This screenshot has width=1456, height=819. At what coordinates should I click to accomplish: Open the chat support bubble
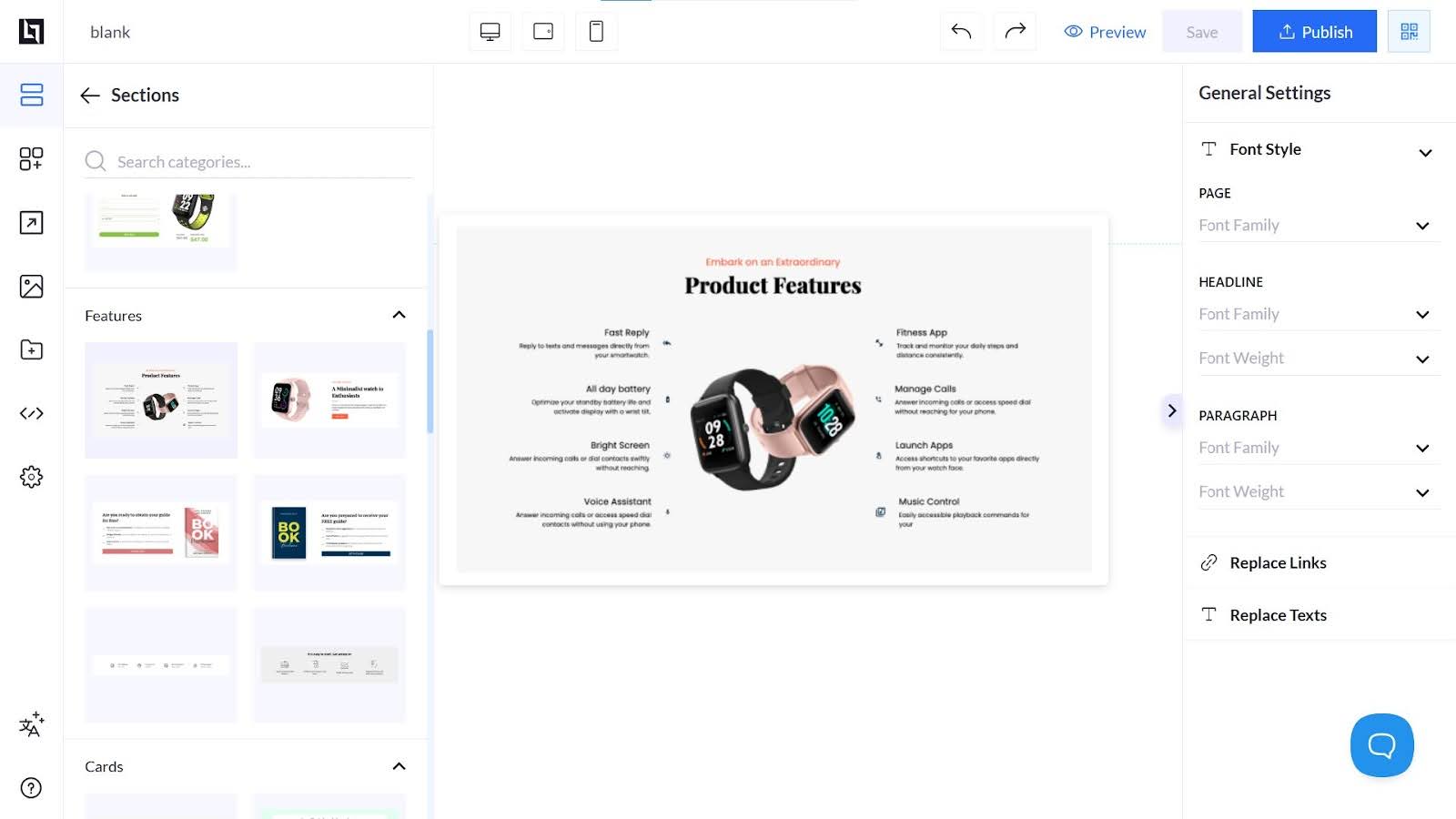point(1381,745)
